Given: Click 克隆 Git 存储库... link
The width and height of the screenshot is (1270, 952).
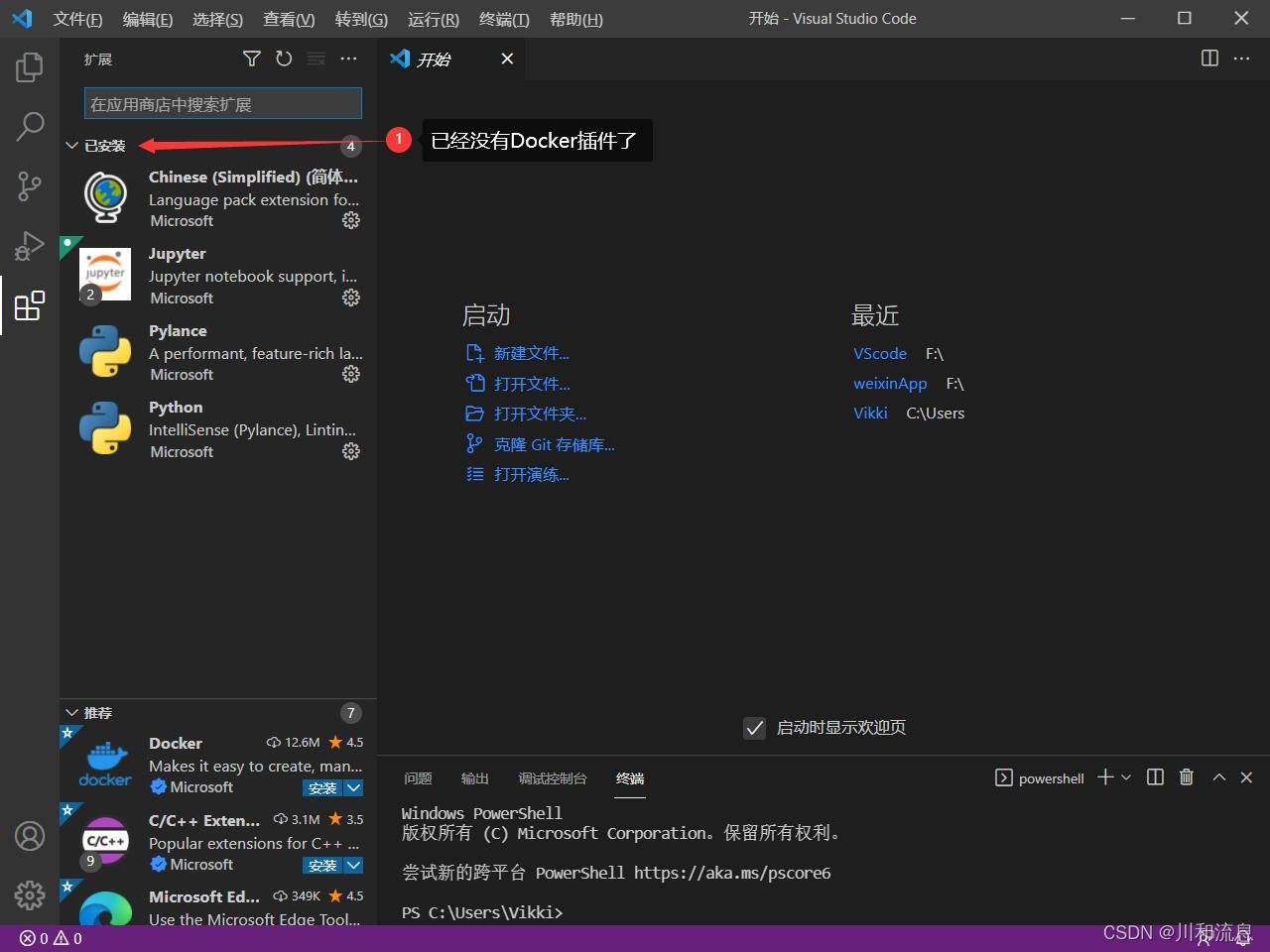Looking at the screenshot, I should click(x=555, y=444).
